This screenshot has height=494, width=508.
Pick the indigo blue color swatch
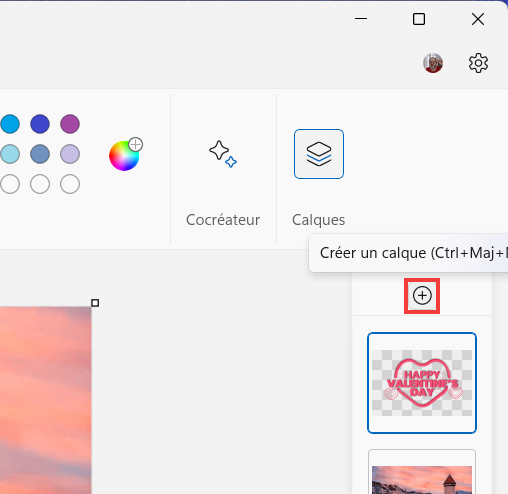[40, 124]
